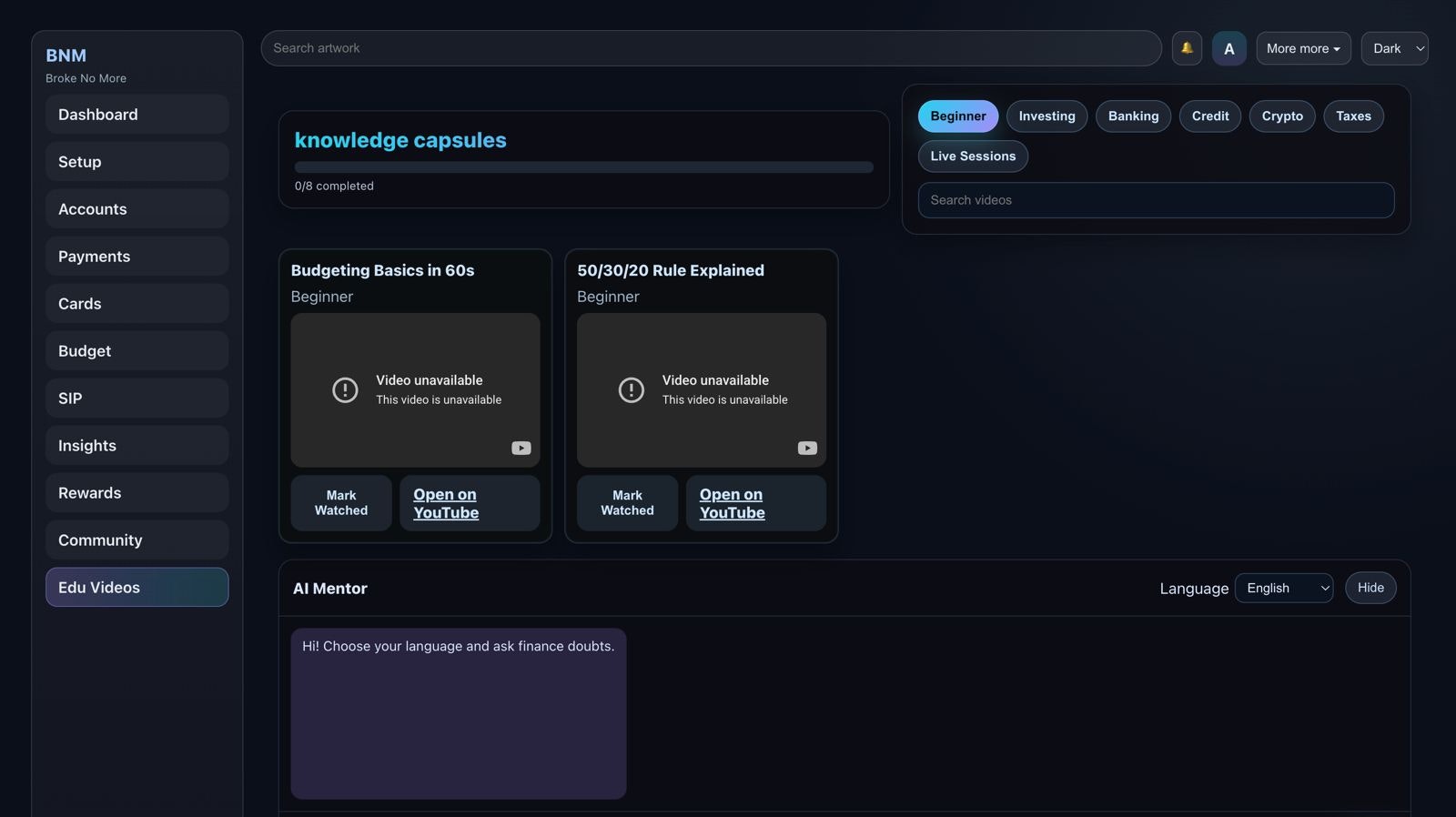
Task: Focus the Search videos field
Action: pos(1156,200)
